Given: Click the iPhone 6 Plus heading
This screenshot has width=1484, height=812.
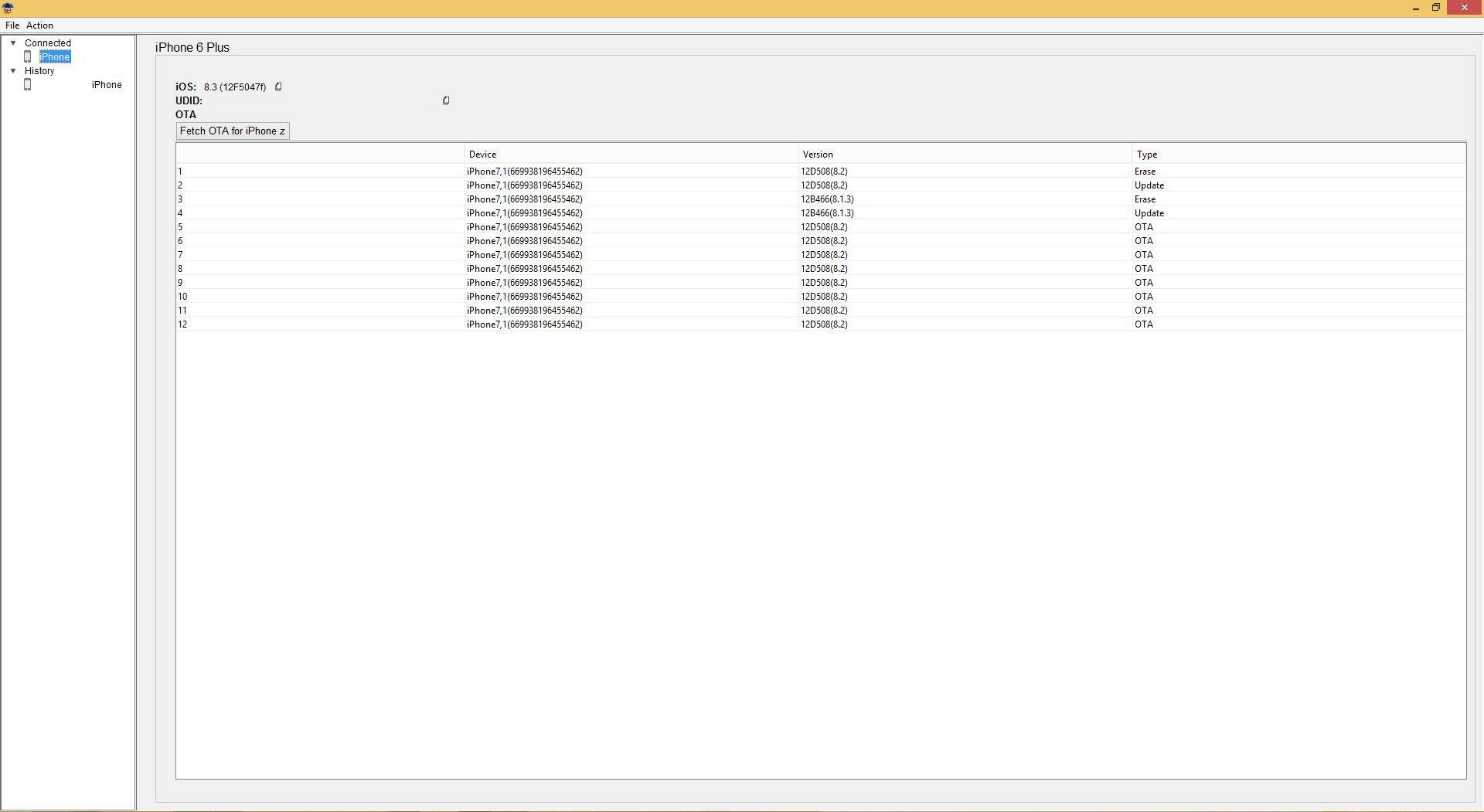Looking at the screenshot, I should click(192, 47).
